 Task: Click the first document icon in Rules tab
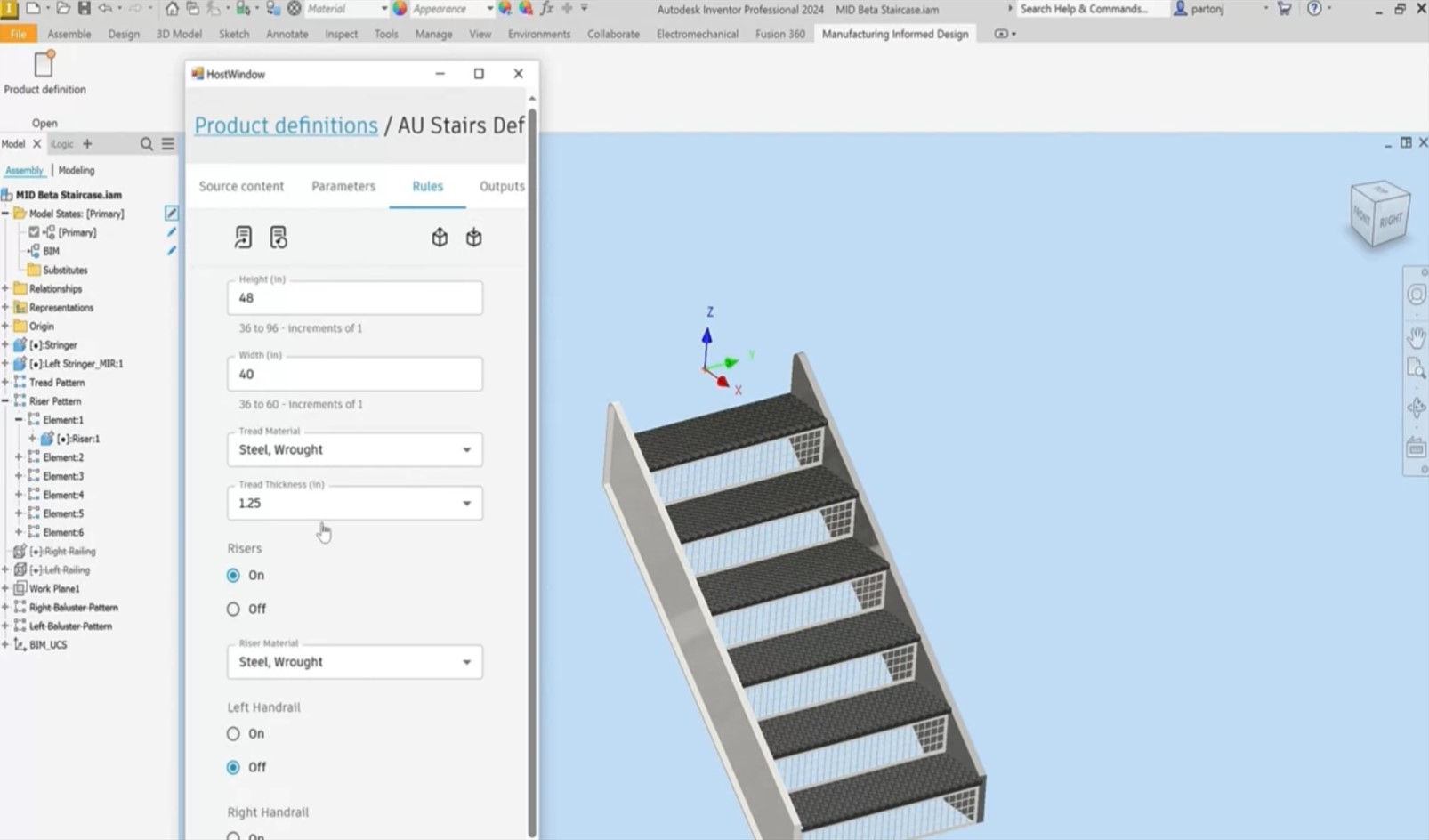point(243,238)
